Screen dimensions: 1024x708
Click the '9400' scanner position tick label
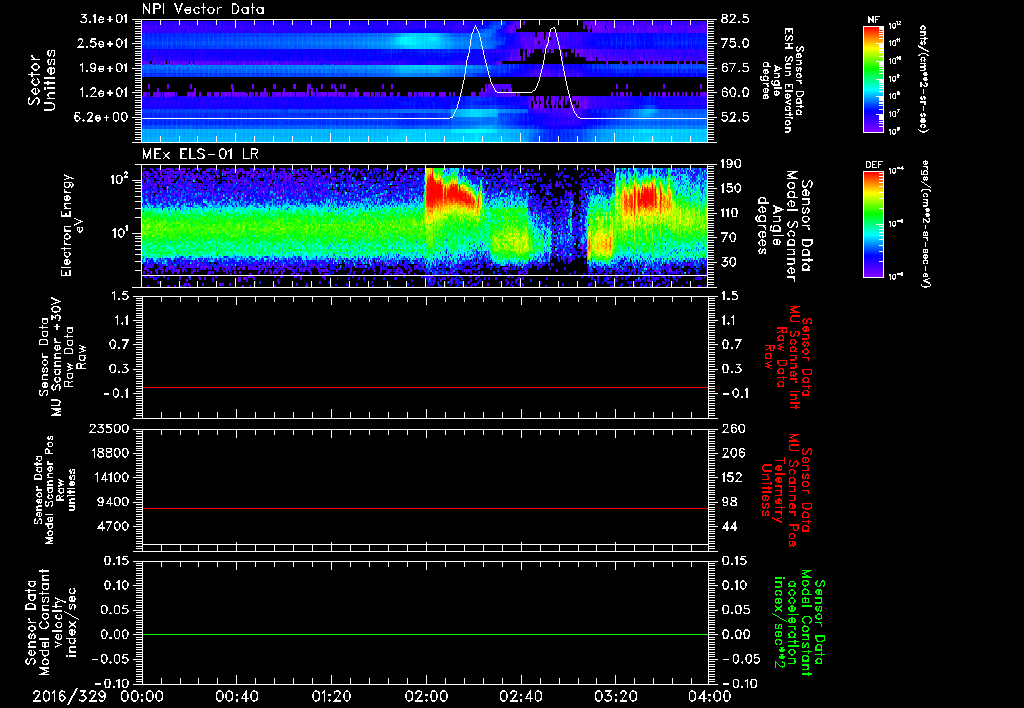tap(112, 502)
